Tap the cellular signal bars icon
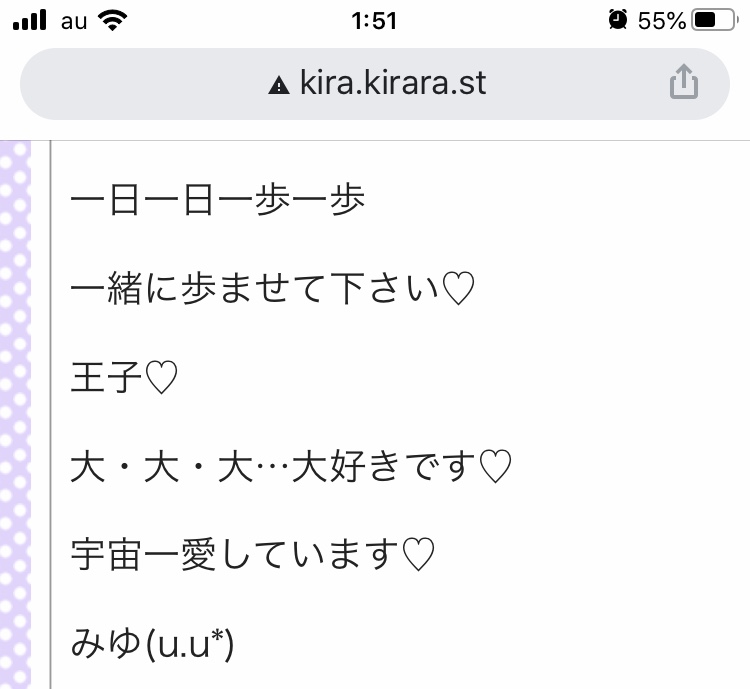 32,20
